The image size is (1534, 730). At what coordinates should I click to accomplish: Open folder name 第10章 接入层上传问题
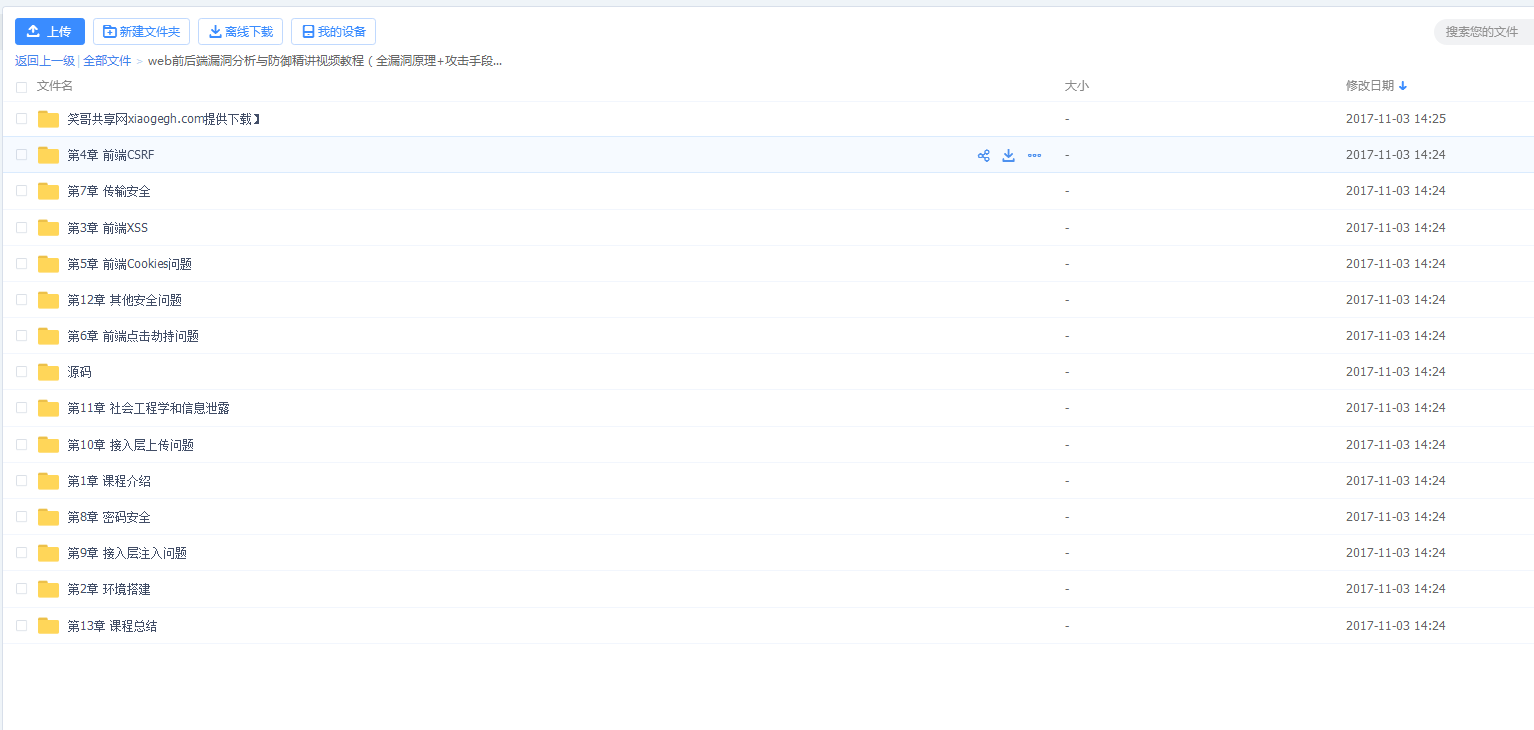(x=131, y=445)
